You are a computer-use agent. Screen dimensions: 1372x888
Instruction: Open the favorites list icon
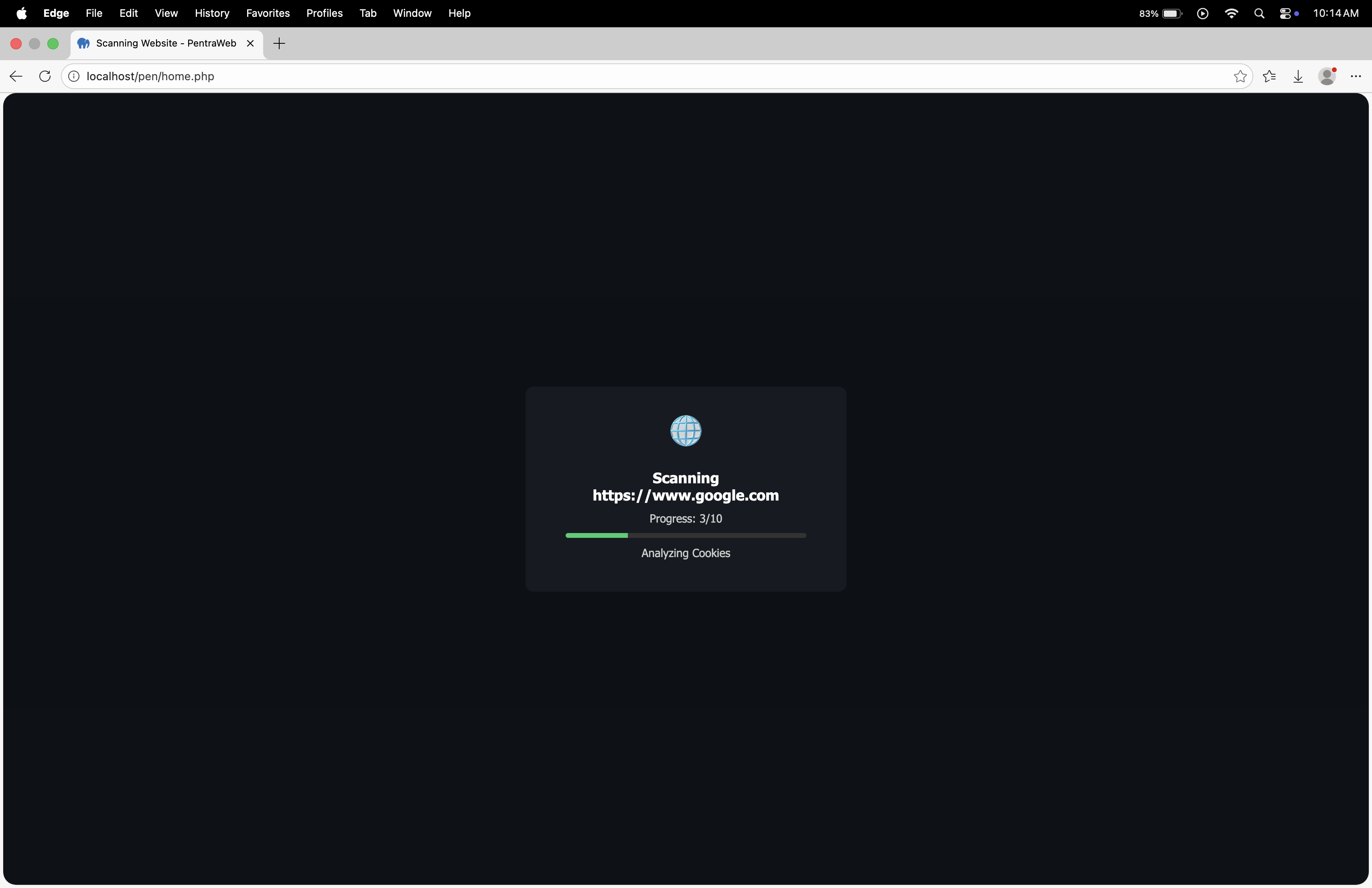click(1269, 76)
